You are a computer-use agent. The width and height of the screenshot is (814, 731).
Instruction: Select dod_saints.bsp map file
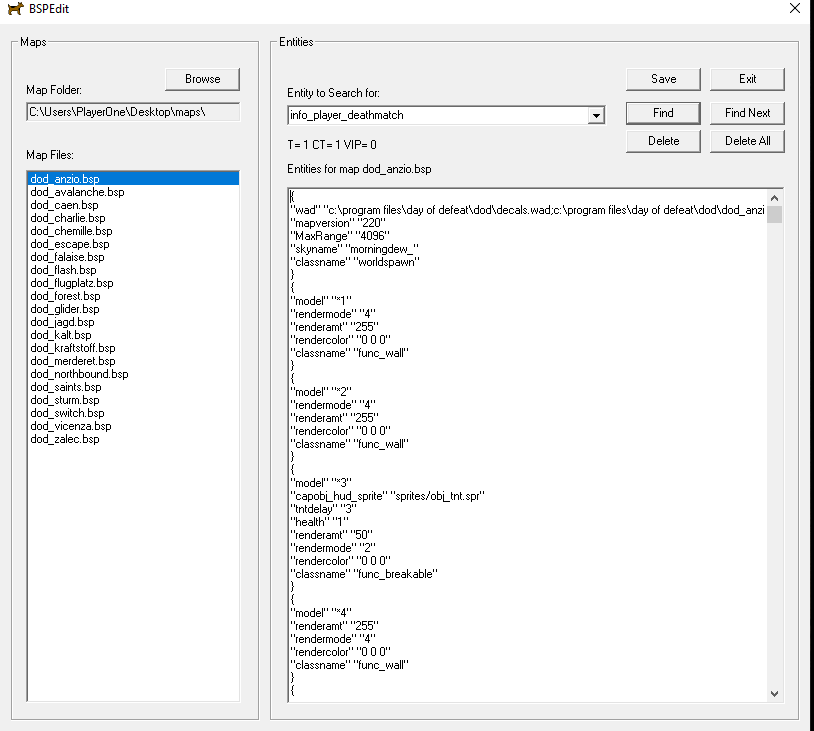[133, 387]
